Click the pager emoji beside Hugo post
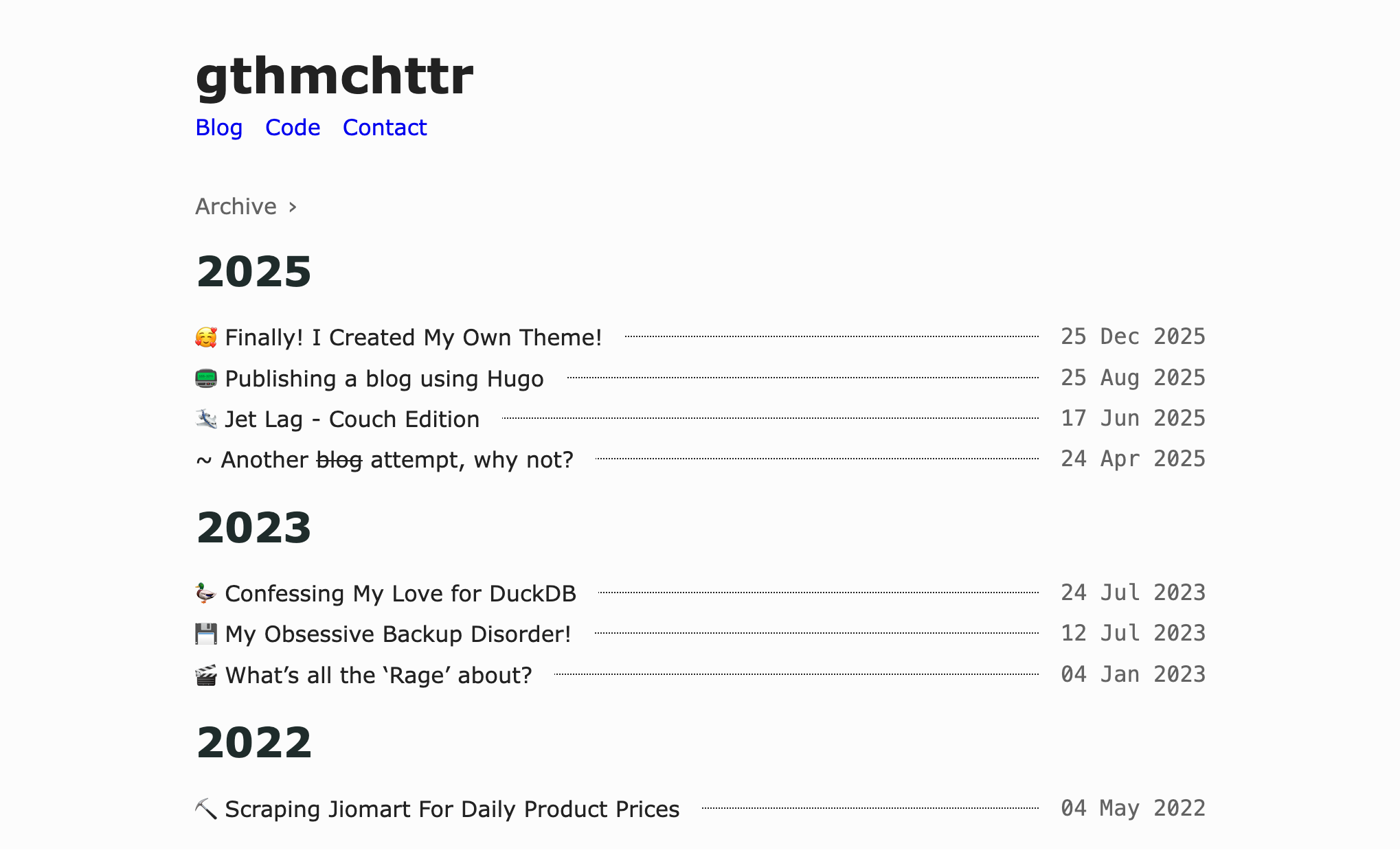This screenshot has width=1400, height=850. [206, 378]
